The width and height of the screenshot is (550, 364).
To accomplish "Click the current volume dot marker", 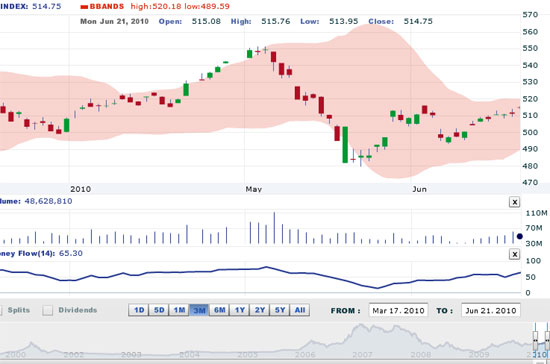I will (519, 236).
